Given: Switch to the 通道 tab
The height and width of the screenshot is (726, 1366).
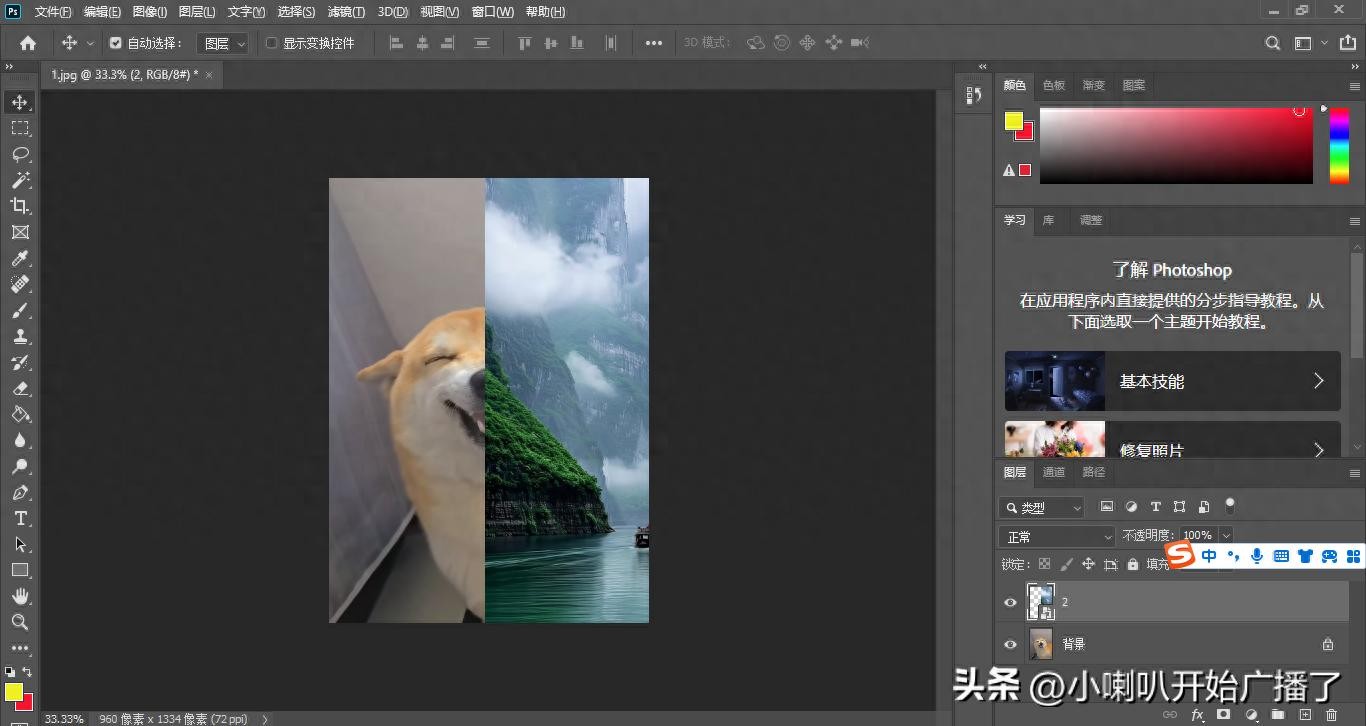Looking at the screenshot, I should (x=1054, y=472).
